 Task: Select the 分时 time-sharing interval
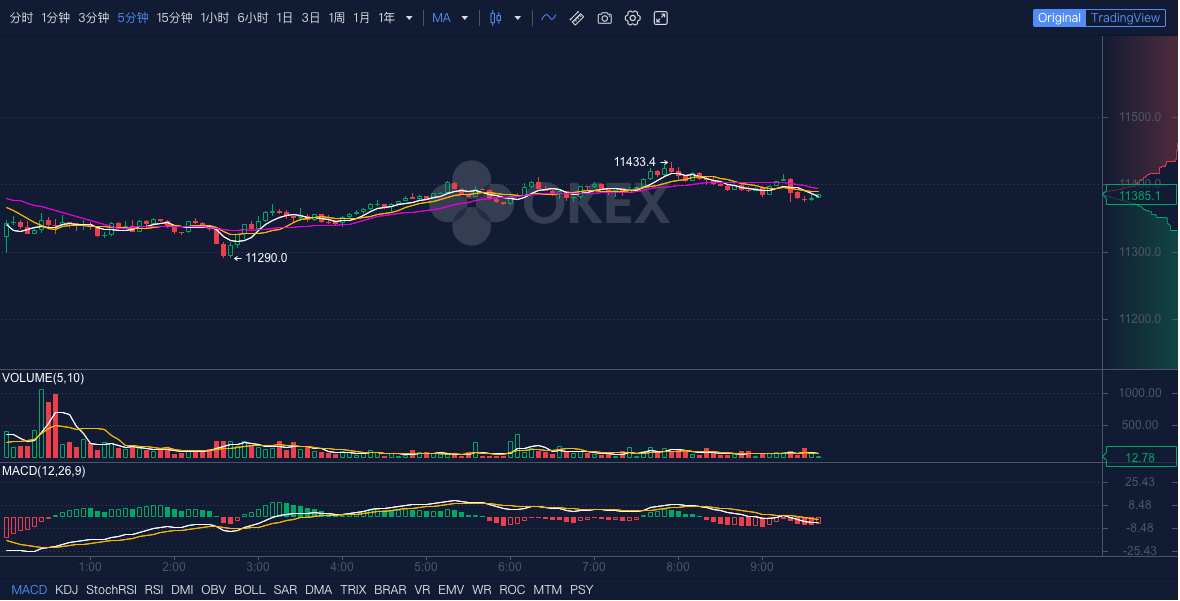[21, 18]
